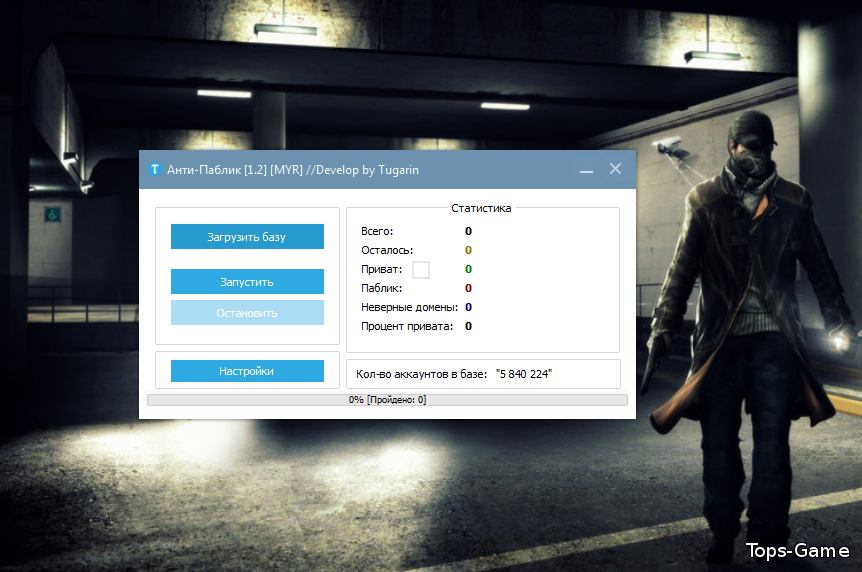862x572 pixels.
Task: Click the Процент привата value
Action: pyautogui.click(x=468, y=326)
